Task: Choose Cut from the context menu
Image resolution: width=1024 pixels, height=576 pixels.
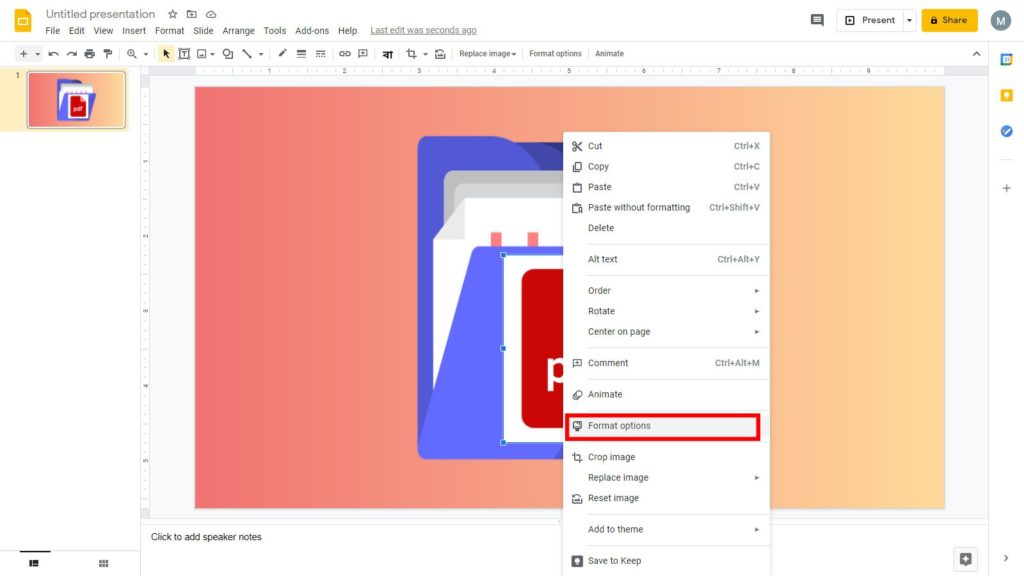Action: tap(667, 146)
